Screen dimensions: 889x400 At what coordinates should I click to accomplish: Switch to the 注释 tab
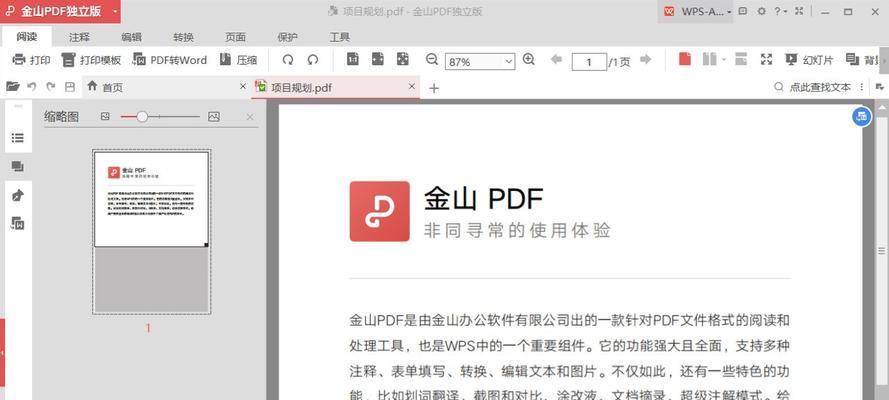(x=79, y=37)
